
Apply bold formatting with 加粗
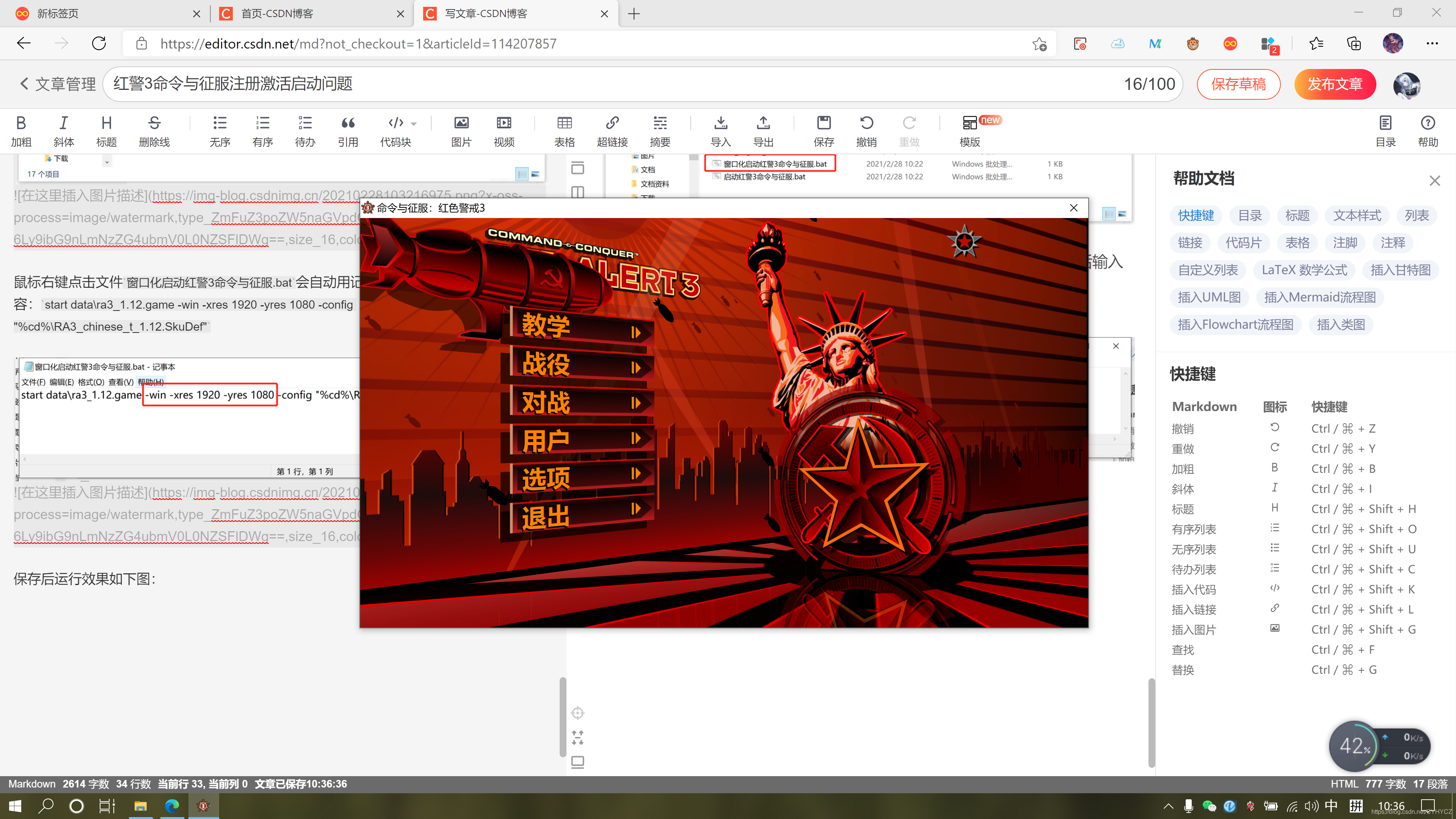21,131
